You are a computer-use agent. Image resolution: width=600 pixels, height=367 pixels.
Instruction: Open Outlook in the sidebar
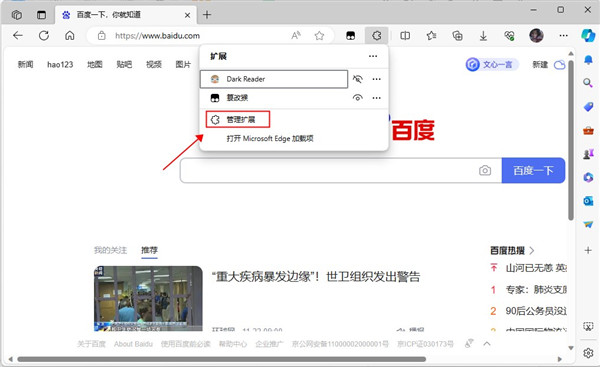tap(588, 201)
